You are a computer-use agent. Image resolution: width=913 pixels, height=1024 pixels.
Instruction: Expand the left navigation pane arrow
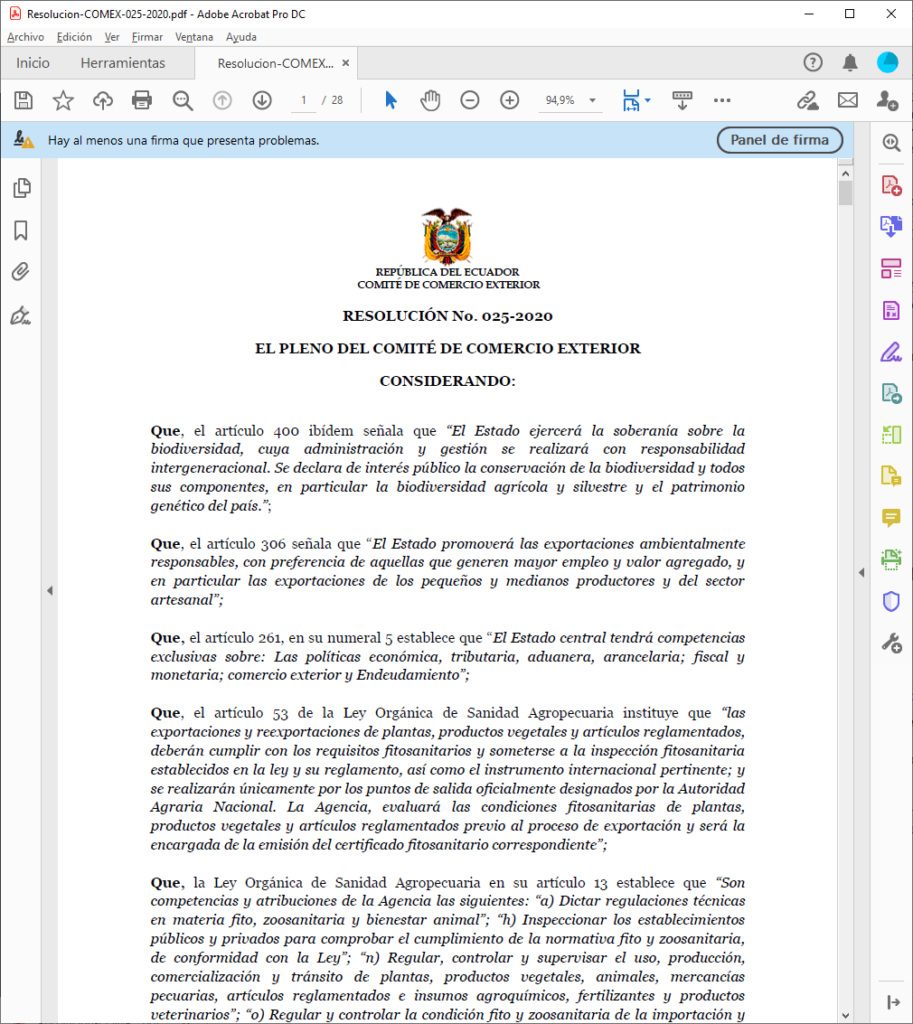(49, 591)
